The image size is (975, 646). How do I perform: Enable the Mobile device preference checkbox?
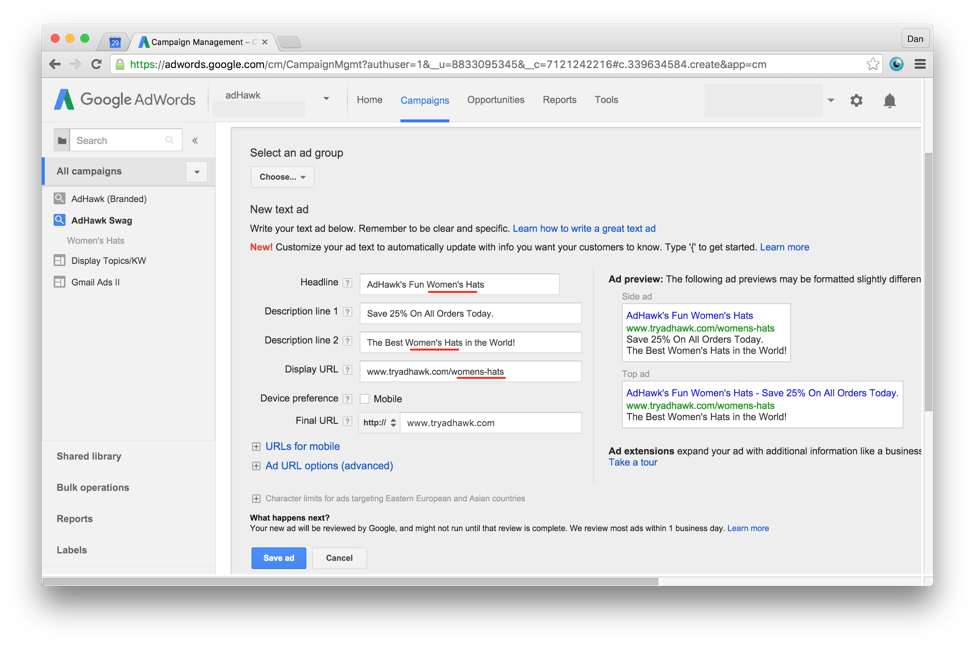365,399
